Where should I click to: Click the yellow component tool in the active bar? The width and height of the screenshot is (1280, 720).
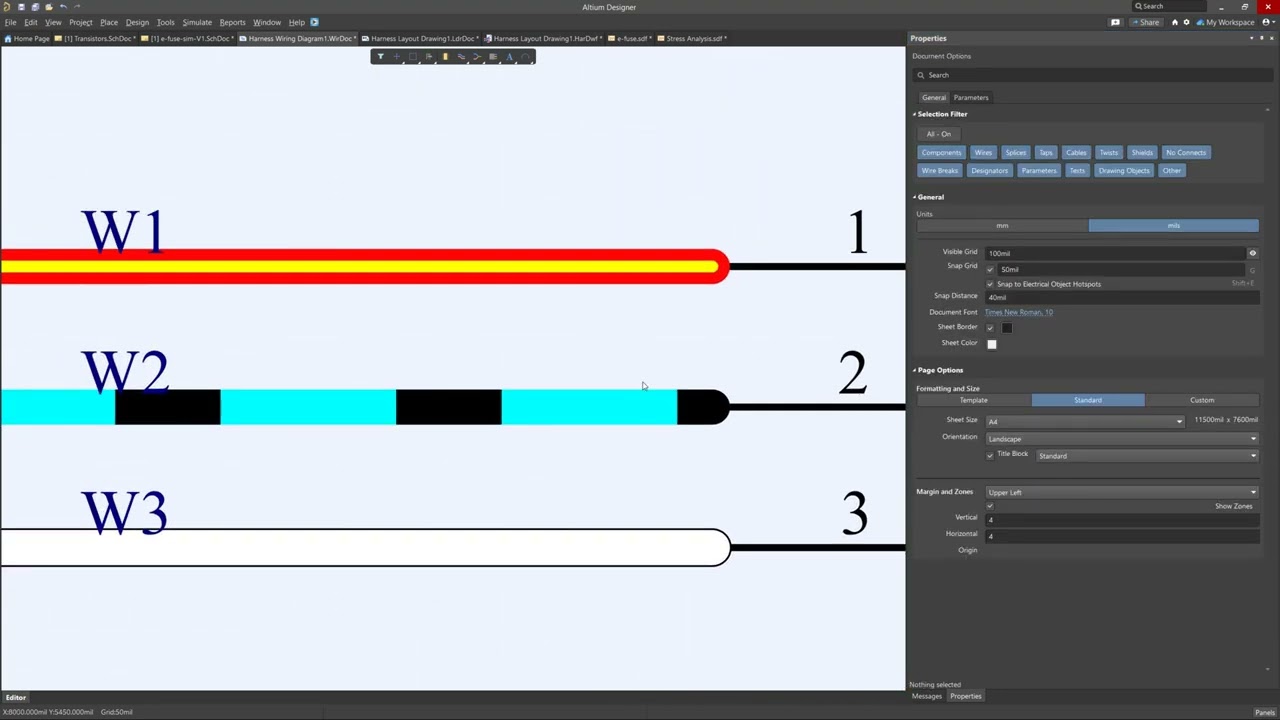[445, 57]
